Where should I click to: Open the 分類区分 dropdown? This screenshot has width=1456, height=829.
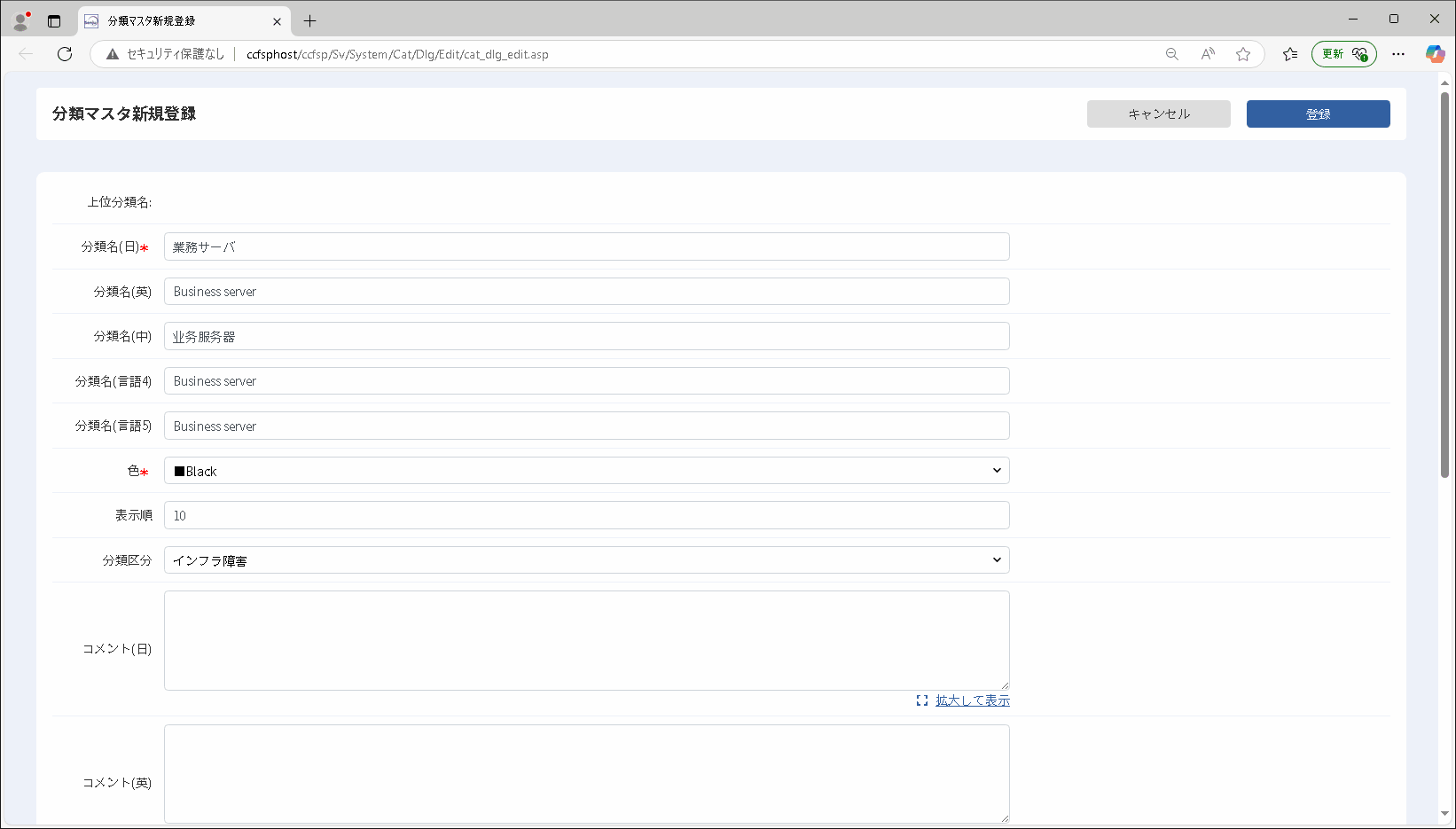click(x=587, y=560)
